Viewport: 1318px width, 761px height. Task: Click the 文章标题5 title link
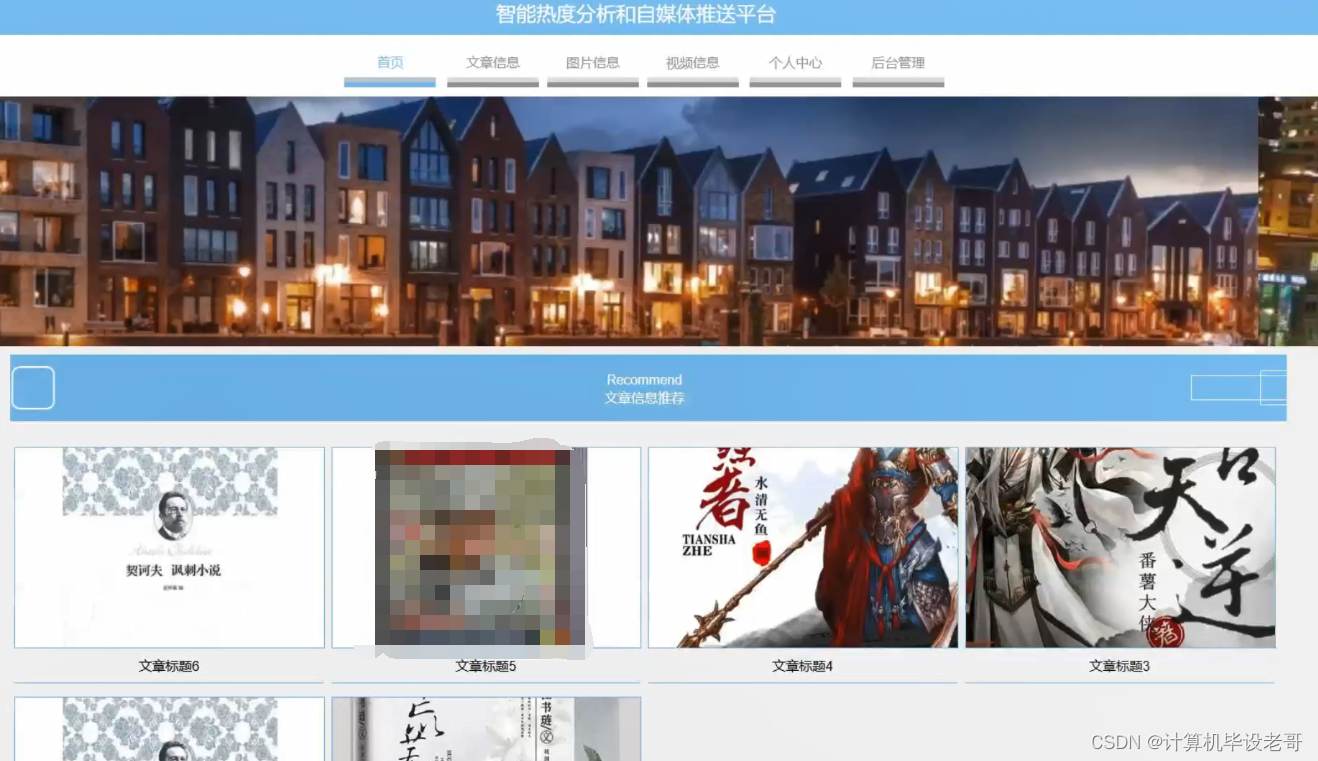[x=486, y=666]
